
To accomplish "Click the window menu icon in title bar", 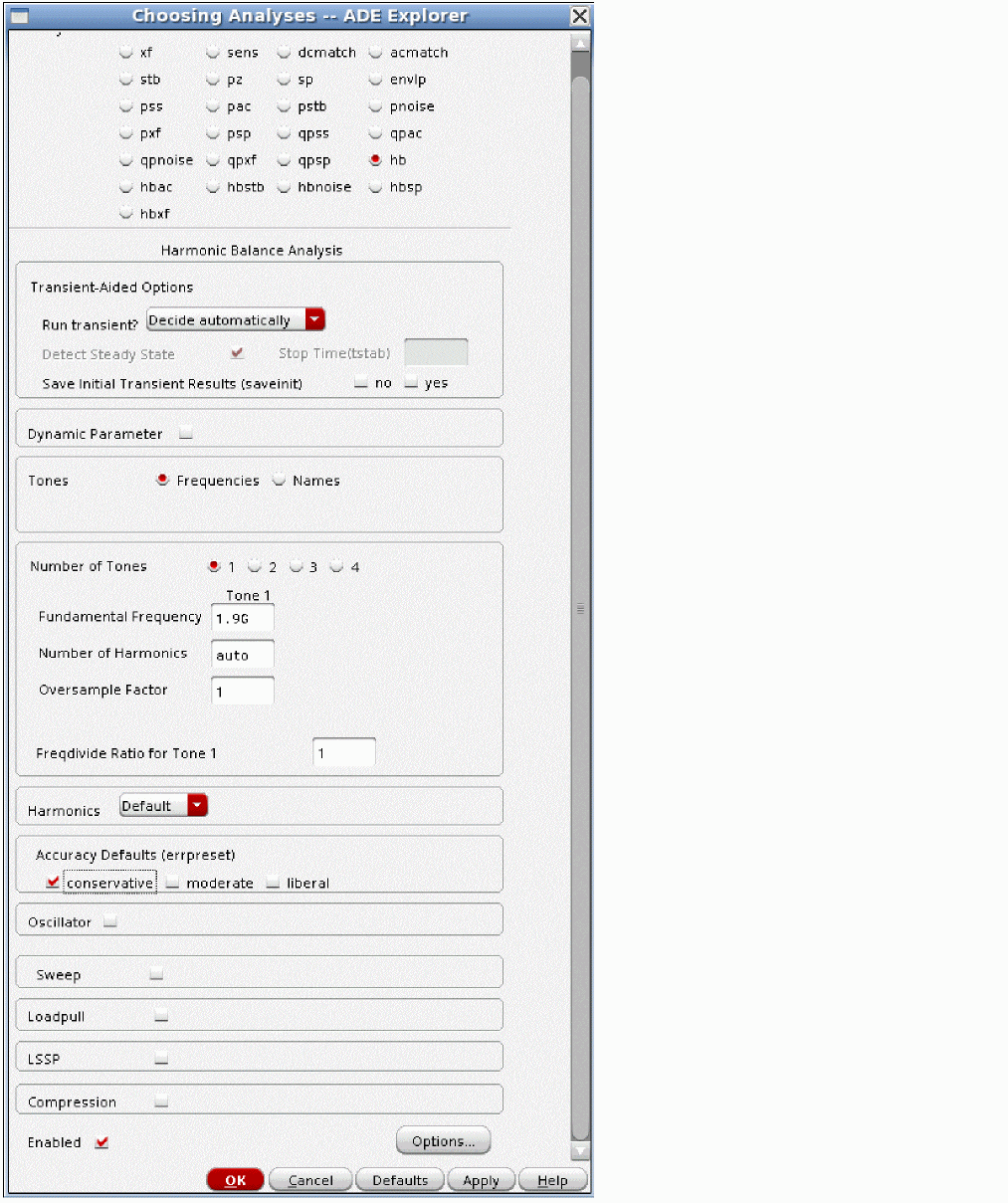I will [x=20, y=16].
